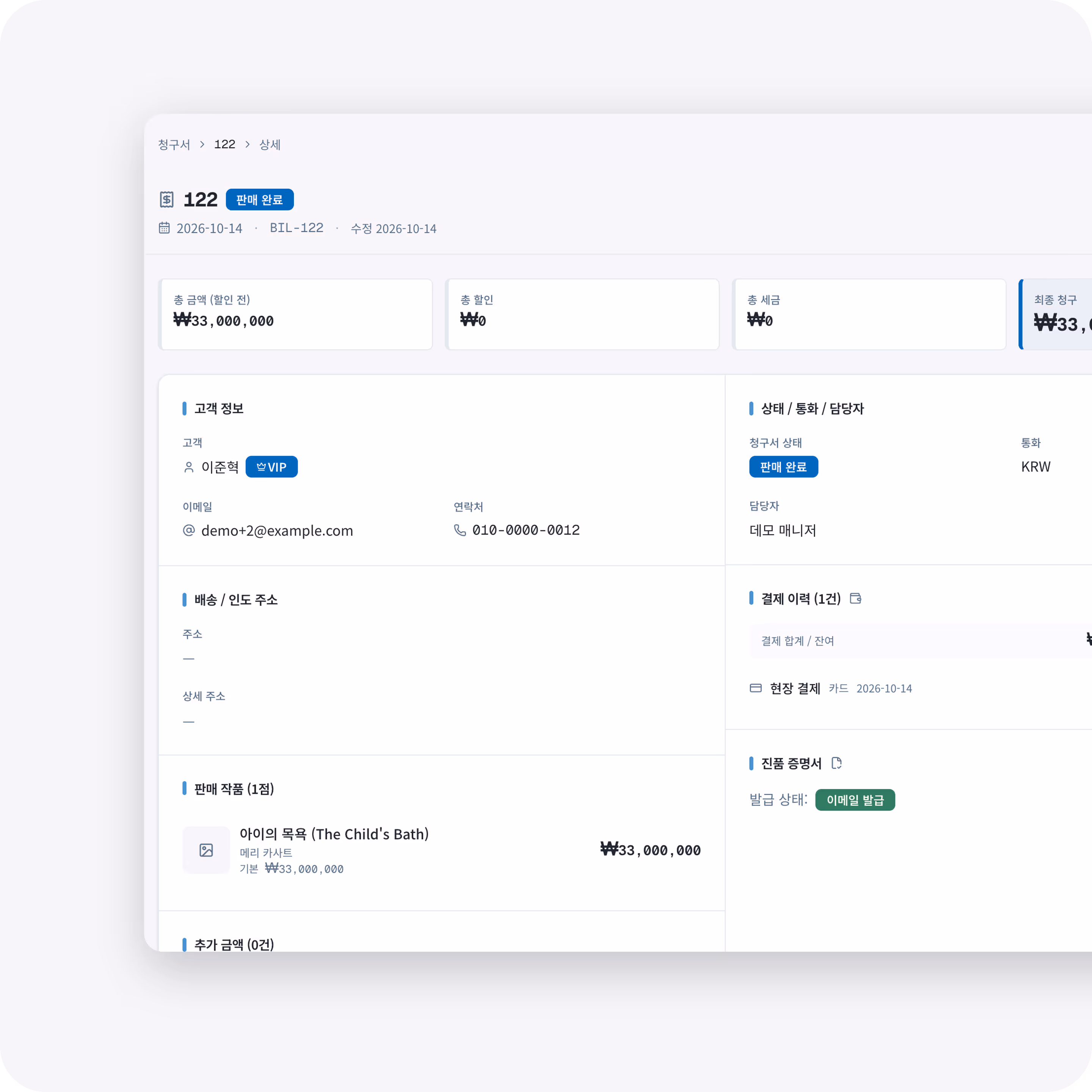This screenshot has height=1092, width=1092.
Task: Click the invoice code BIL-122
Action: point(297,228)
